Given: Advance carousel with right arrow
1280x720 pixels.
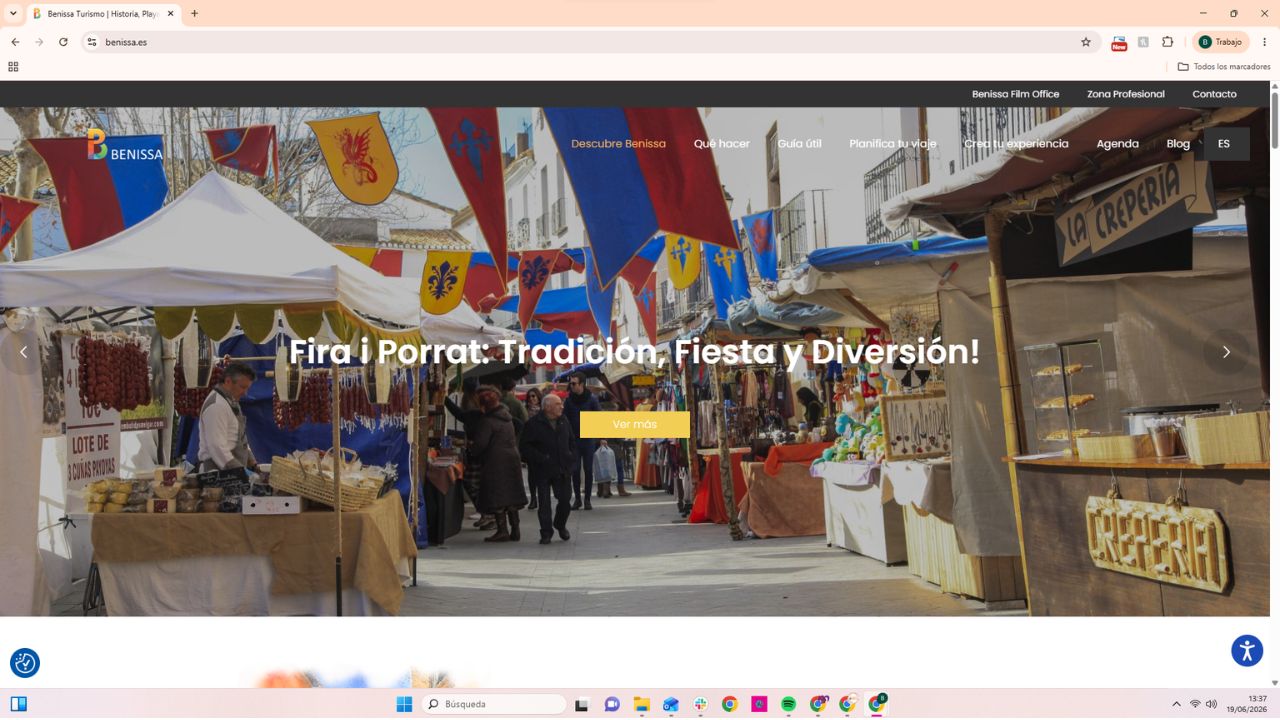Looking at the screenshot, I should click(1226, 352).
